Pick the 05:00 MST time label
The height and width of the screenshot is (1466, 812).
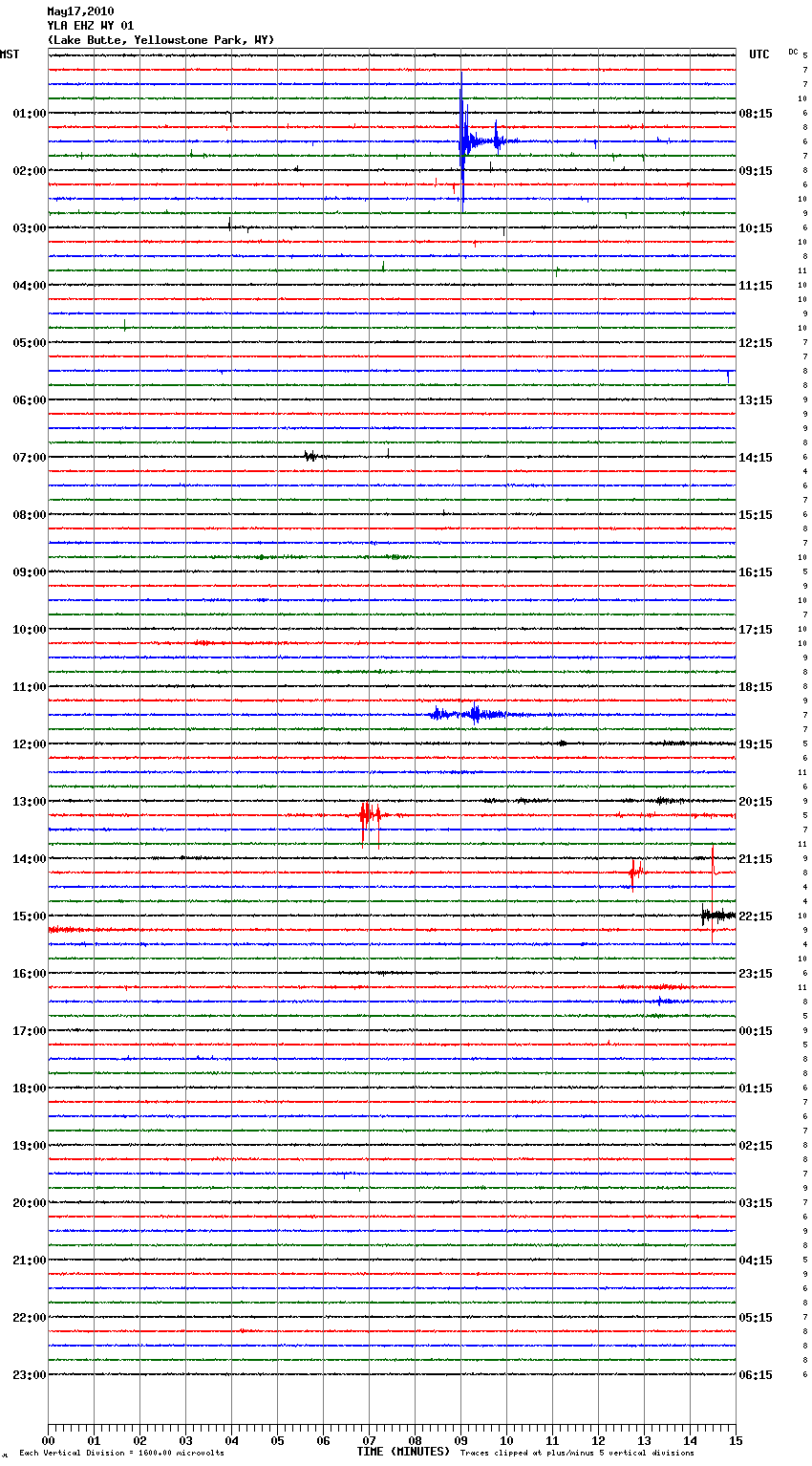tap(29, 342)
